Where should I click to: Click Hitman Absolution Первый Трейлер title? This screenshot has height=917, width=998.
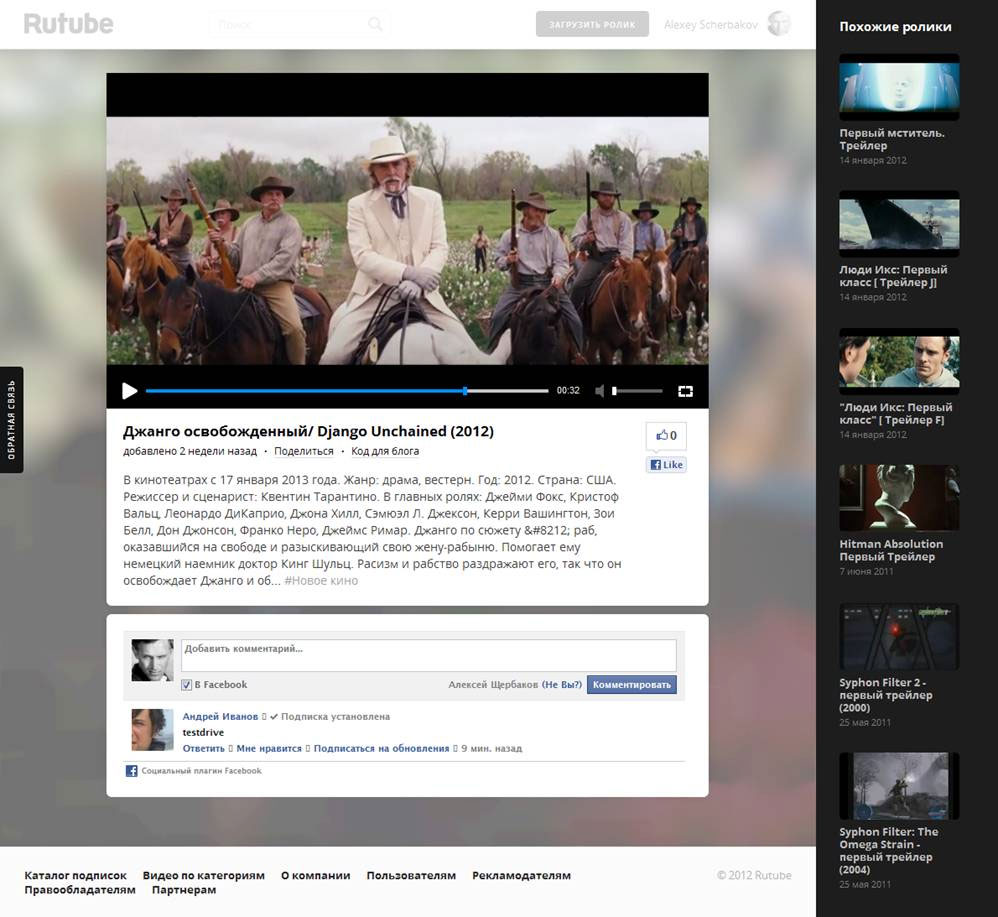coord(891,550)
